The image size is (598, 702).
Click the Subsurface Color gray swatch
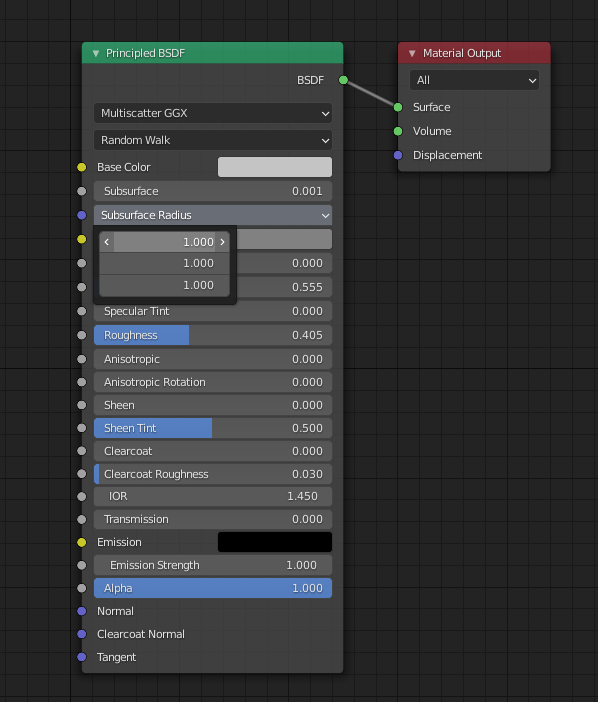pos(284,239)
